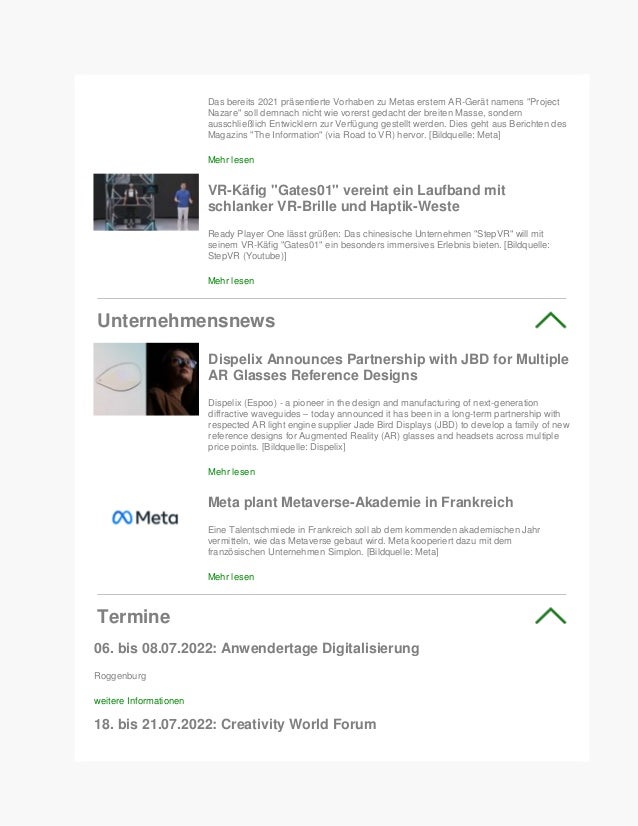The height and width of the screenshot is (826, 638).
Task: Collapse the Unternehmensnews section chevron
Action: pos(551,320)
